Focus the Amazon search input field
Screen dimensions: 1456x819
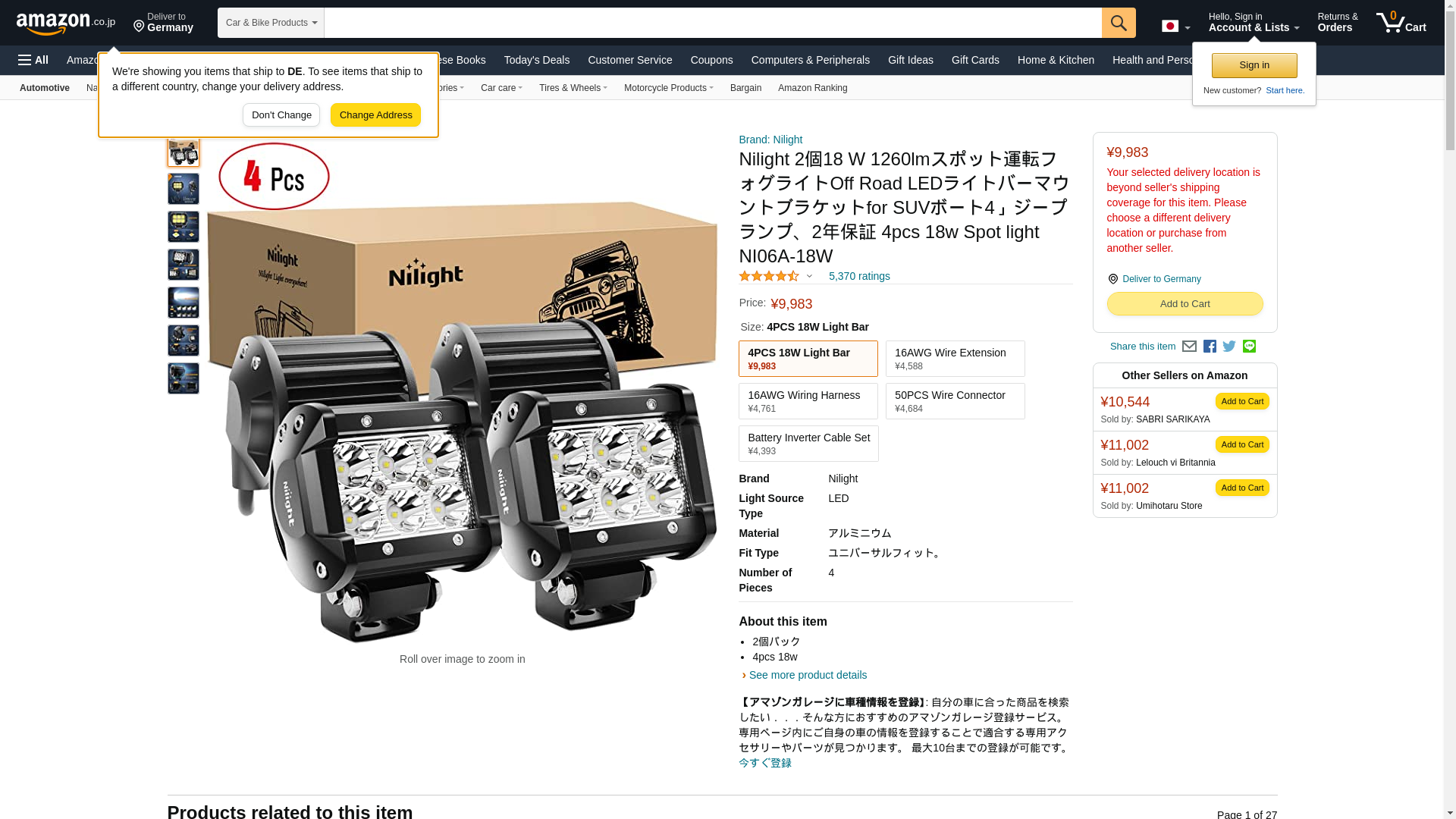pos(713,23)
